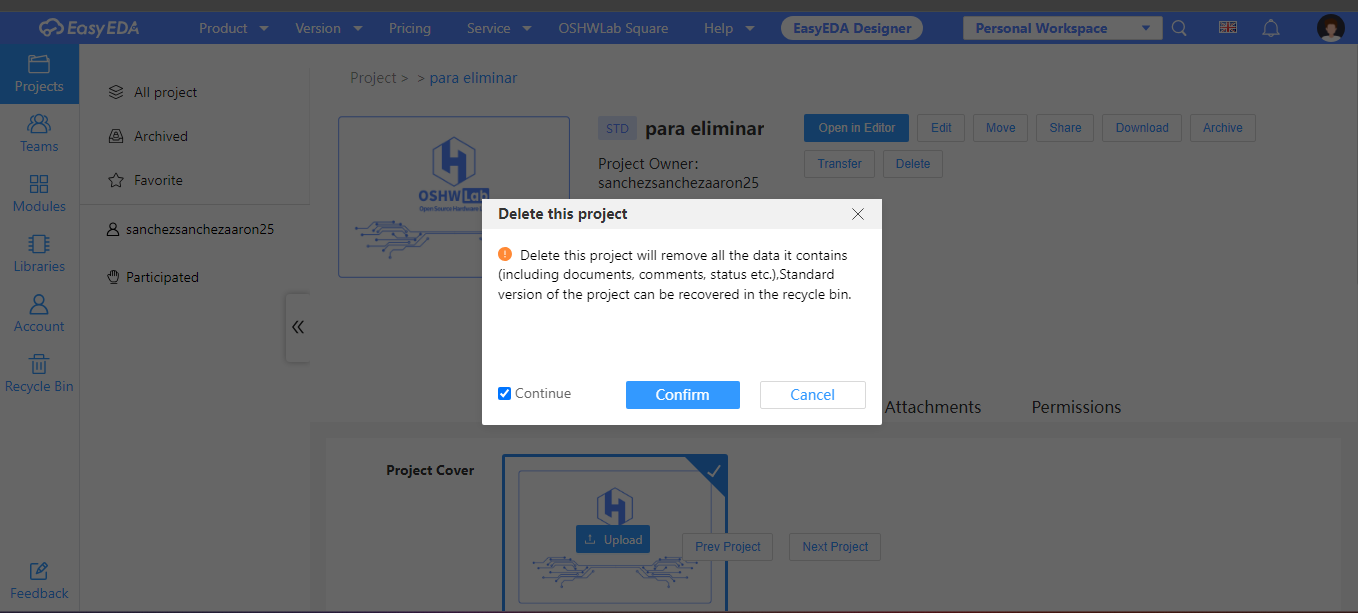Select Participated projects in sidebar
Image resolution: width=1358 pixels, height=613 pixels.
tap(153, 277)
